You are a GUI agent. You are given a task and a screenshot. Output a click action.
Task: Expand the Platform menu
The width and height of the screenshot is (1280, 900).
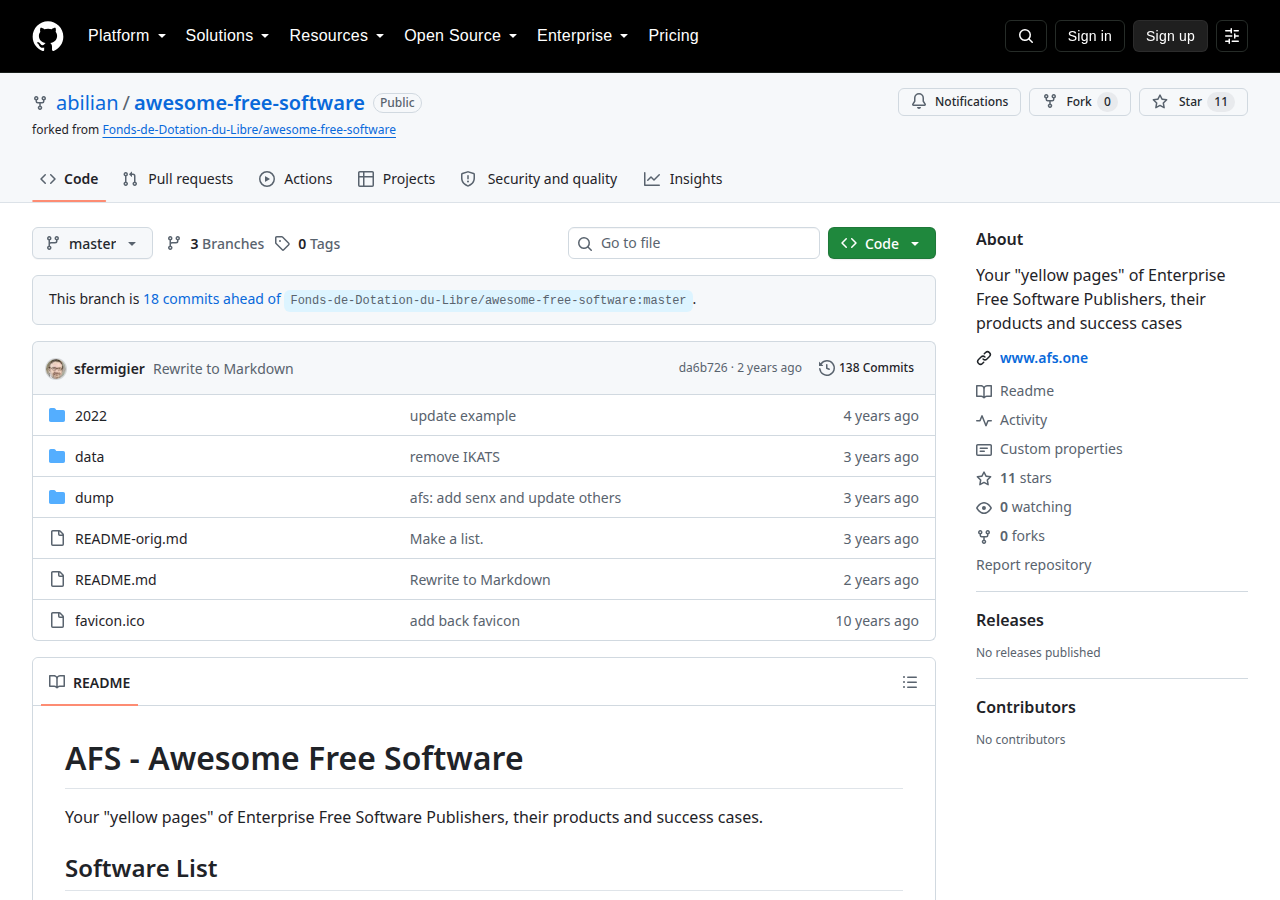pos(127,36)
